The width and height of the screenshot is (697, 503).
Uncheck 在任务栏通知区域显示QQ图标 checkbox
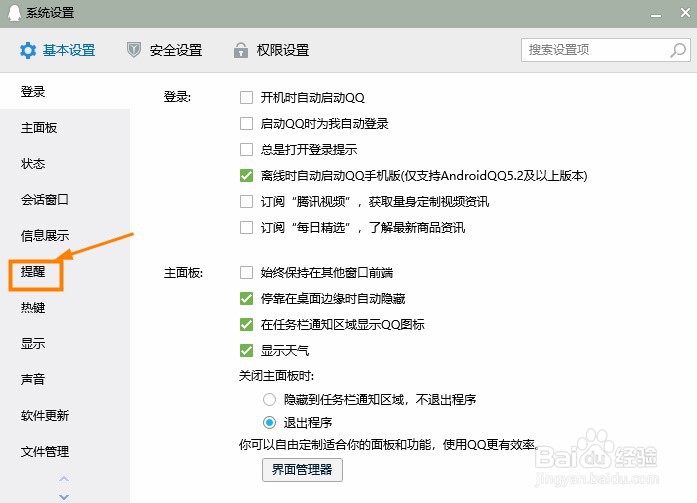246,324
